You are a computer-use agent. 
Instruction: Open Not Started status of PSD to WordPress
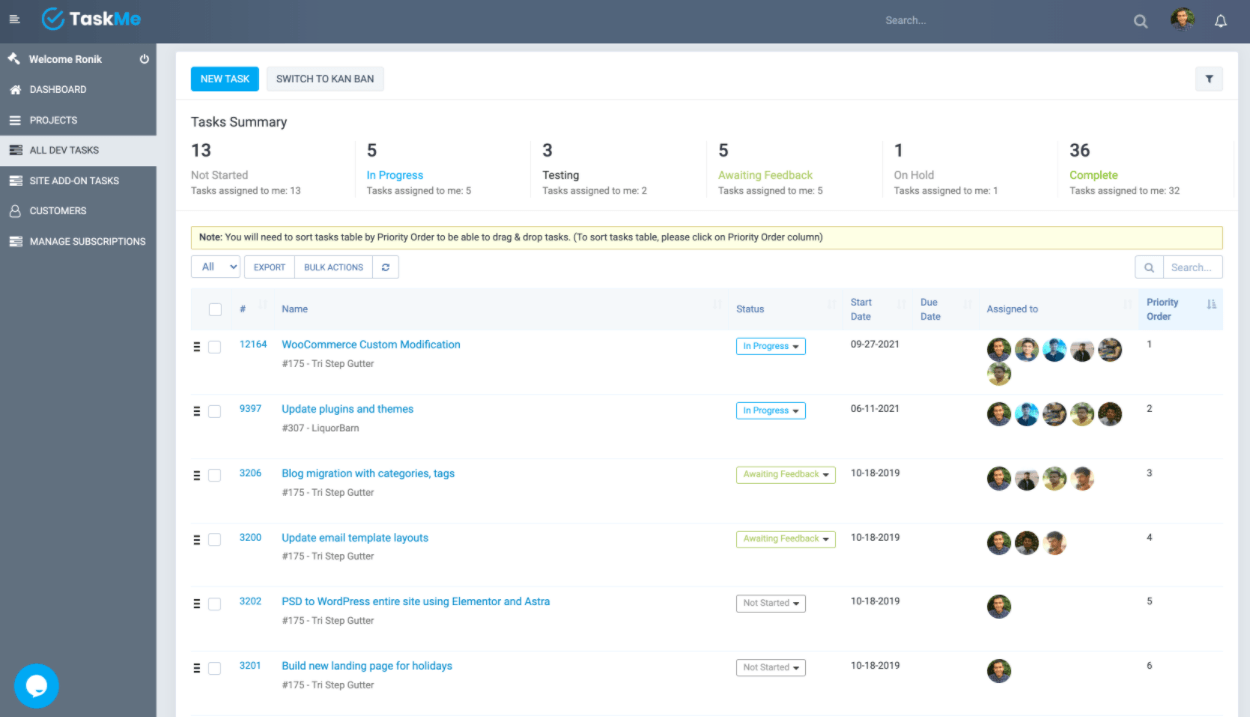[x=771, y=603]
